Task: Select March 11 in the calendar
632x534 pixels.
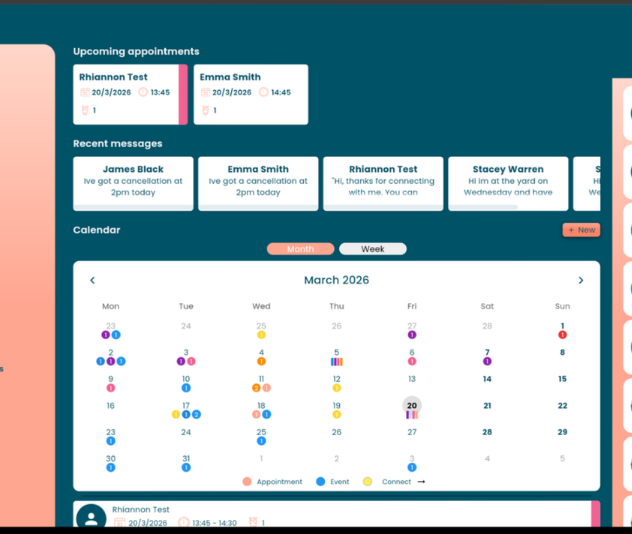Action: point(261,379)
